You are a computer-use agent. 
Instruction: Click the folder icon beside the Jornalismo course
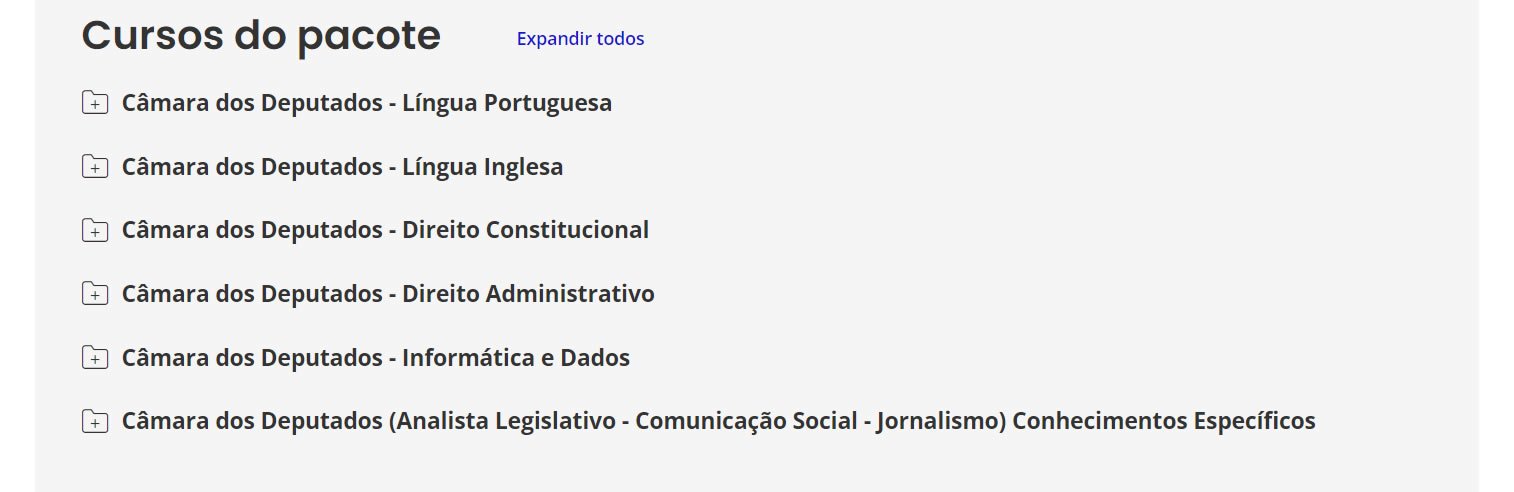coord(95,422)
